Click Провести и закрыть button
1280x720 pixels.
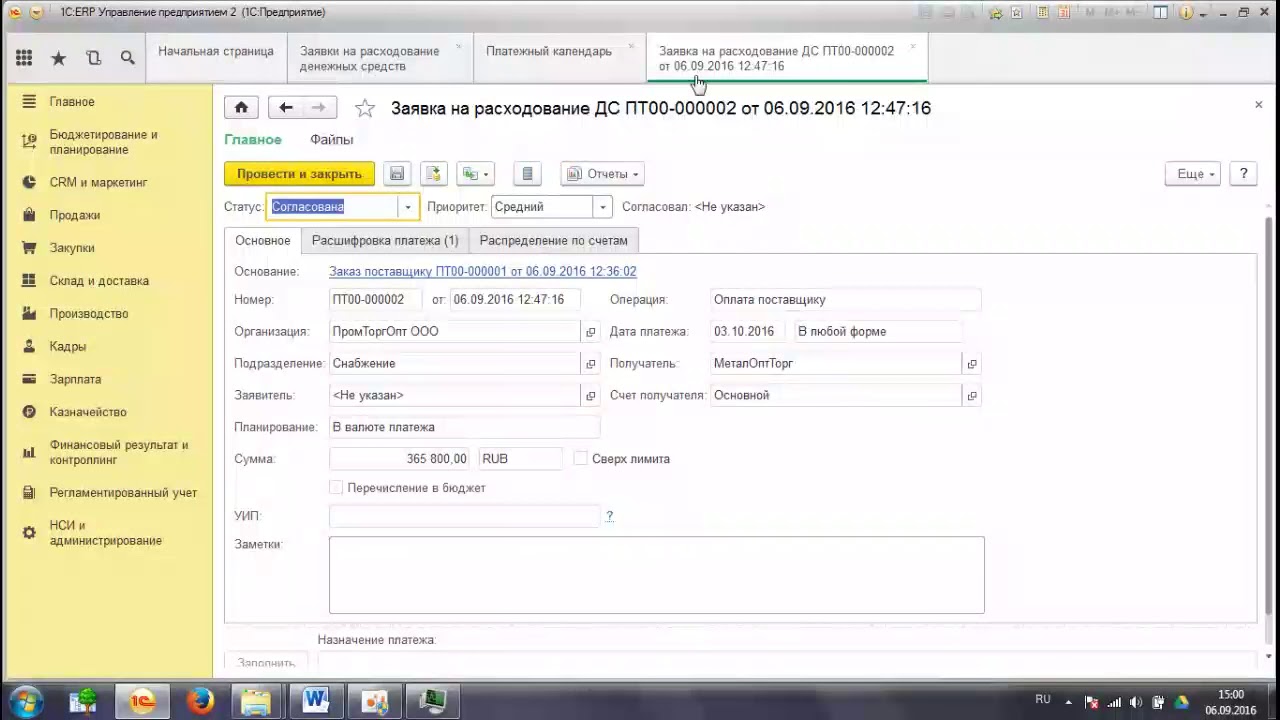(x=299, y=174)
